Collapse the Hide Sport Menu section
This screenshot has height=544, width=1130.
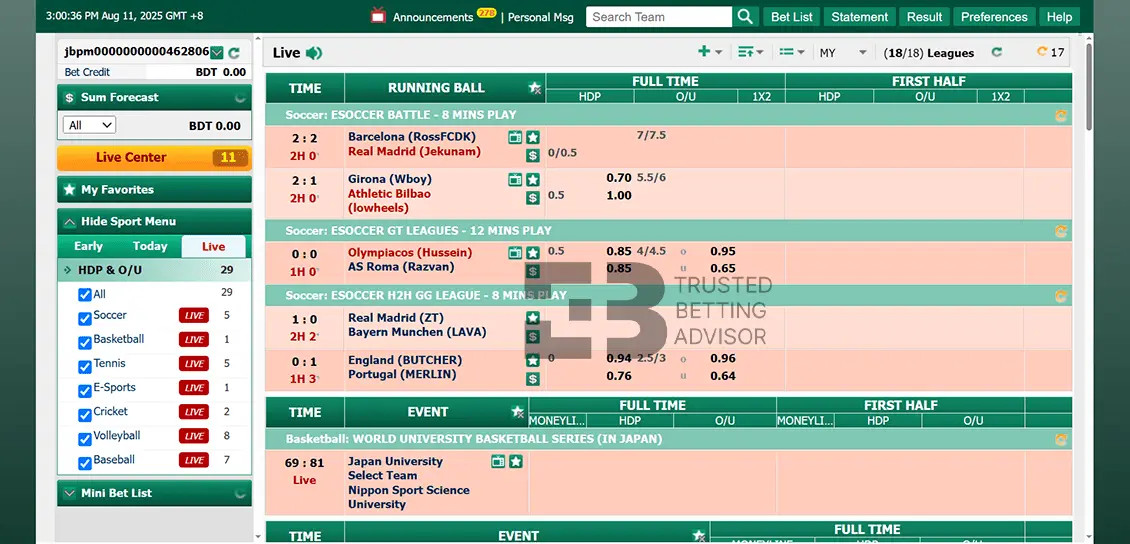[154, 221]
